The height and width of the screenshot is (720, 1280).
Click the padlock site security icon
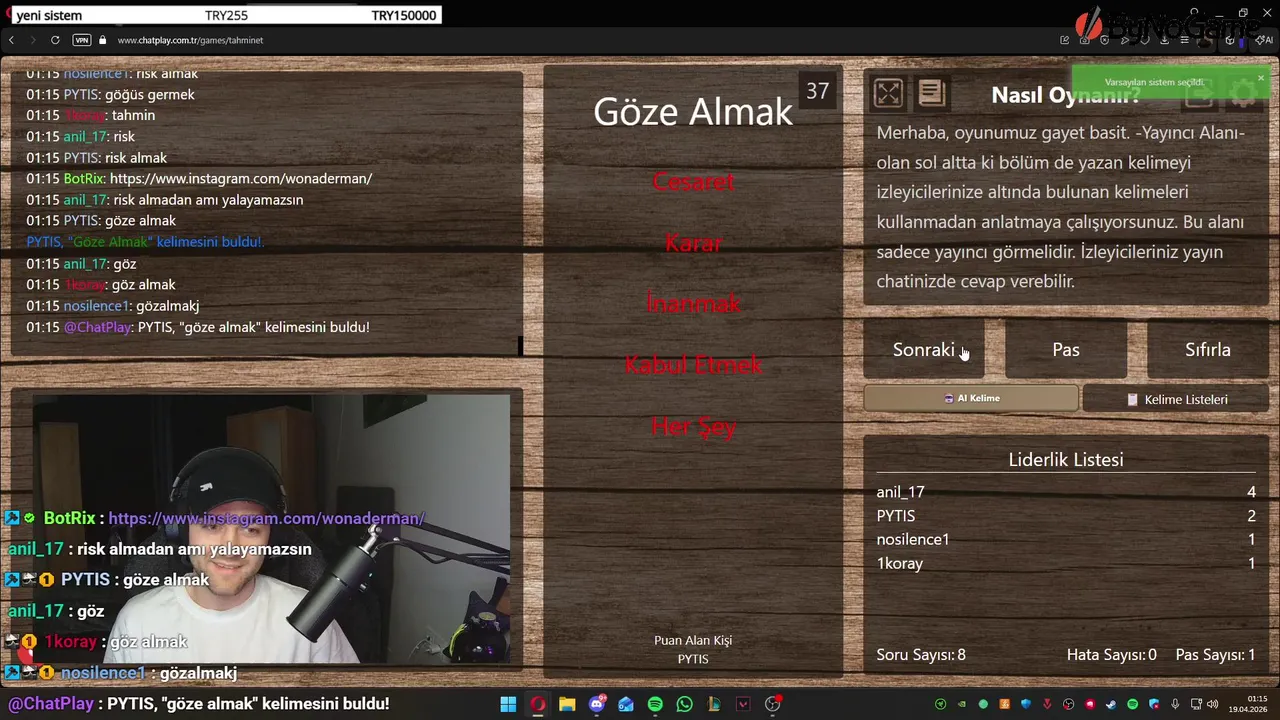tap(103, 40)
